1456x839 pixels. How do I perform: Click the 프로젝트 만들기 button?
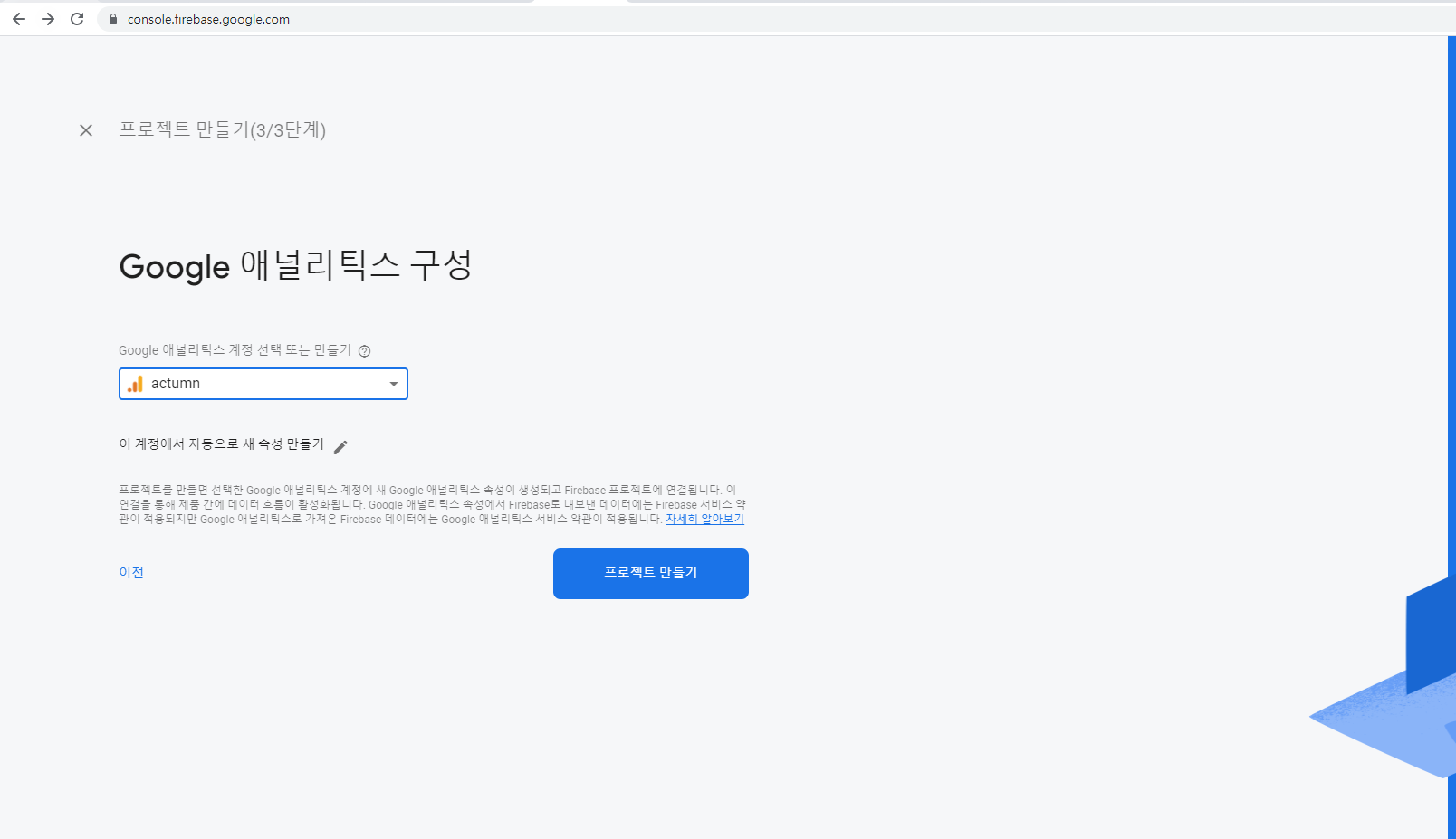[651, 574]
